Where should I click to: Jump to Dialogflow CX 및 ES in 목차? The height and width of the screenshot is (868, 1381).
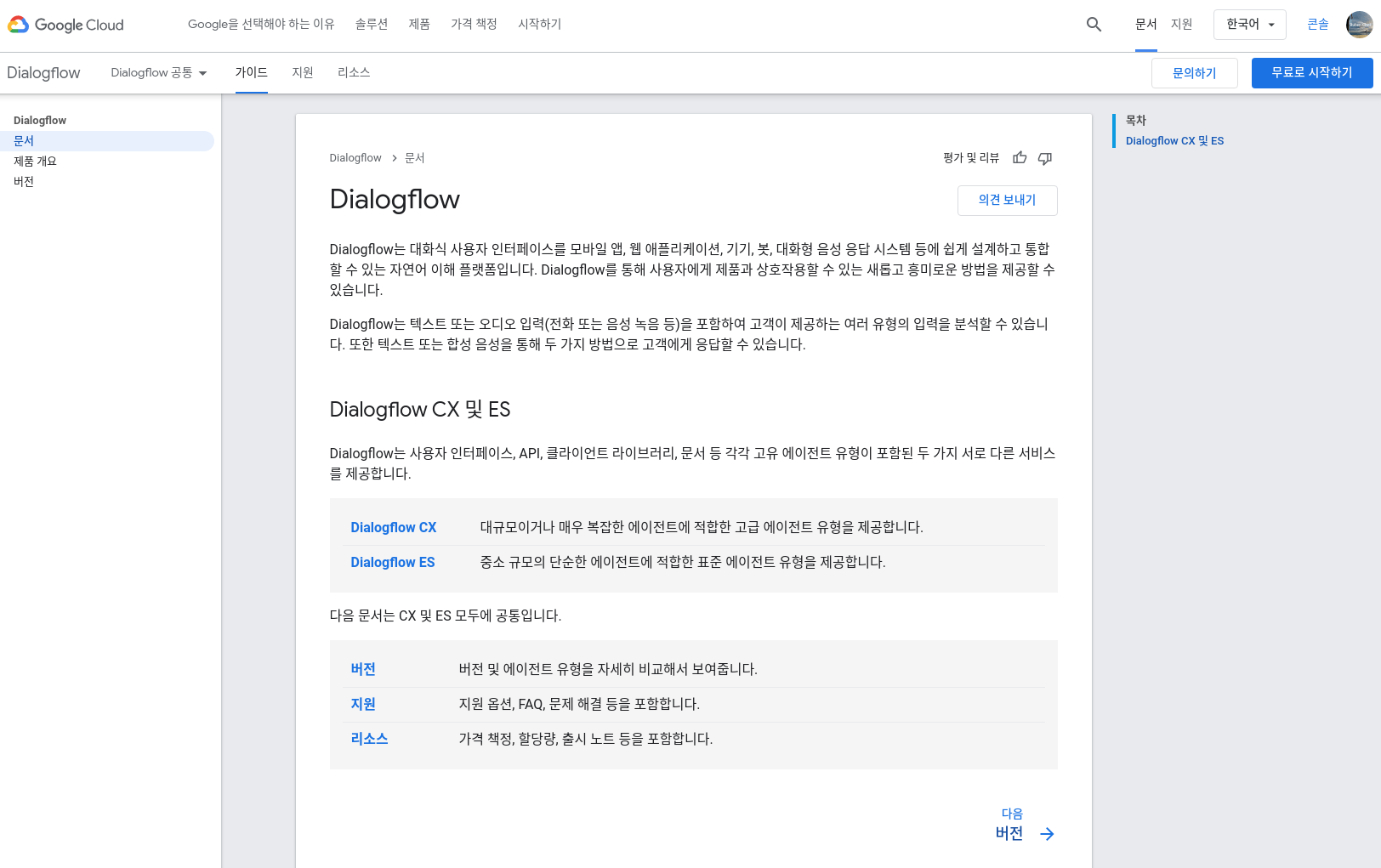coord(1174,141)
